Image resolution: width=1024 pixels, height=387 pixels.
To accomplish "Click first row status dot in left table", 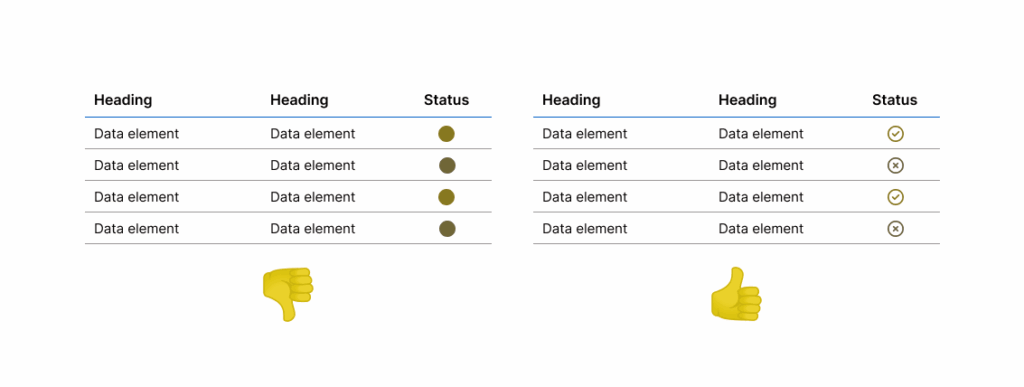I will coord(447,134).
